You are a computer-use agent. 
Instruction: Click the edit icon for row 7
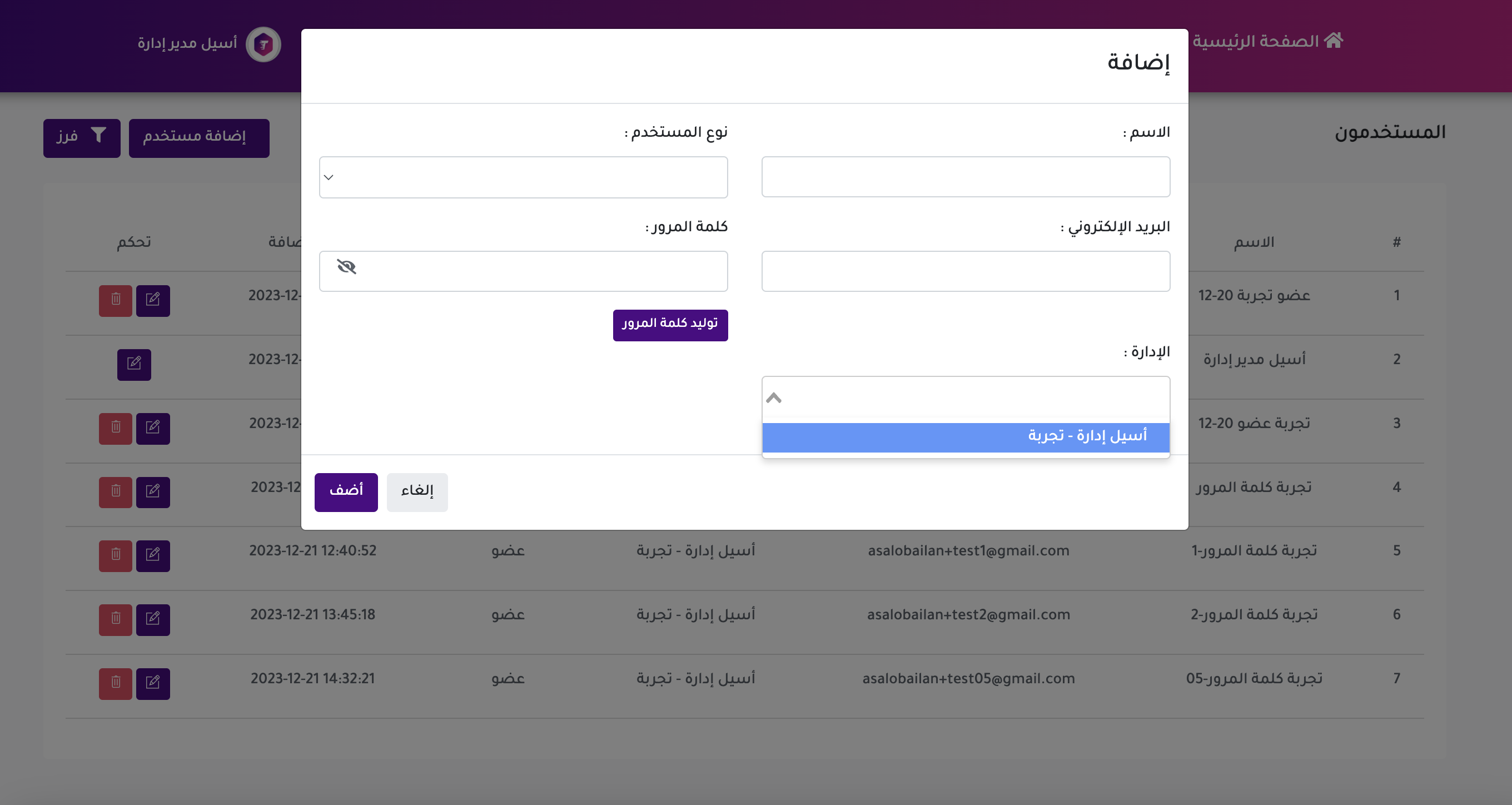pyautogui.click(x=153, y=683)
